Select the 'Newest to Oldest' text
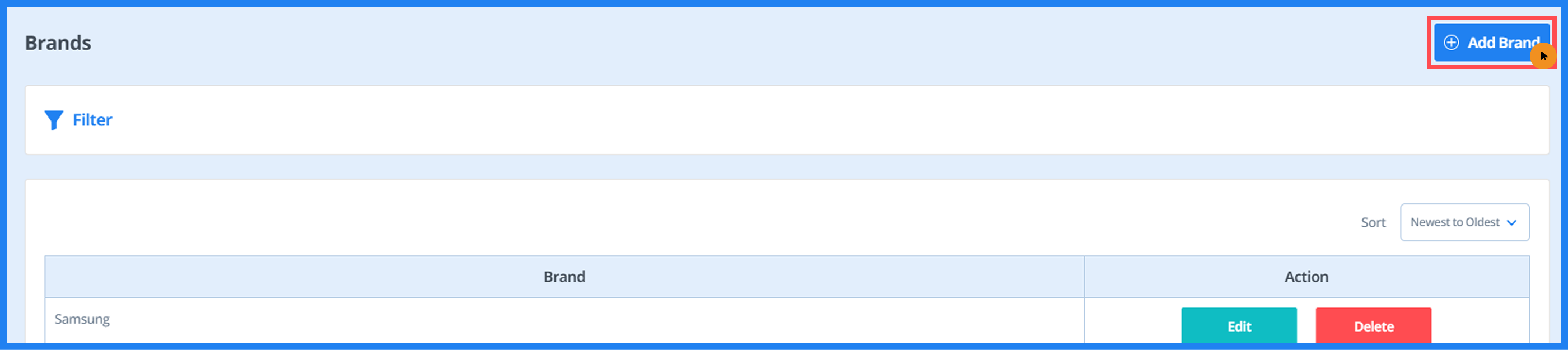The width and height of the screenshot is (1568, 350). [x=1454, y=222]
